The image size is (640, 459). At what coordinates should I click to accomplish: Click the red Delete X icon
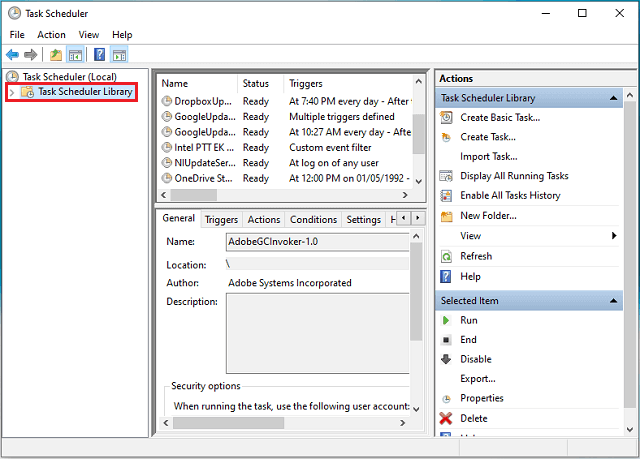[x=446, y=418]
